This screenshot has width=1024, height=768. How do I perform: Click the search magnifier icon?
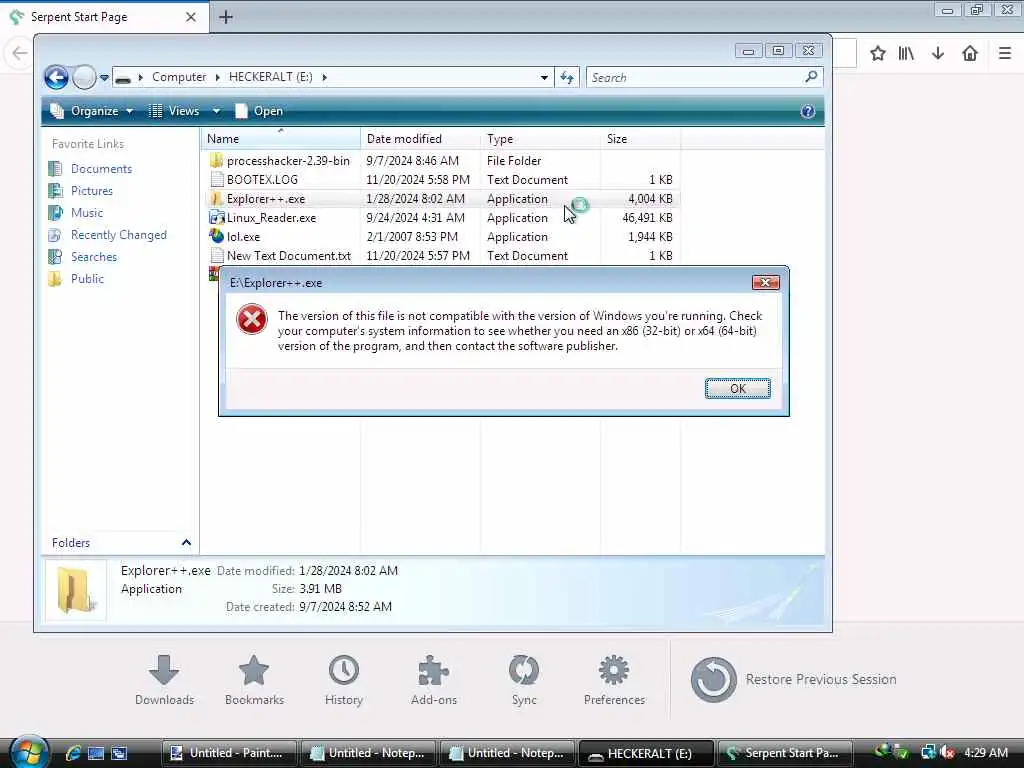pyautogui.click(x=811, y=76)
